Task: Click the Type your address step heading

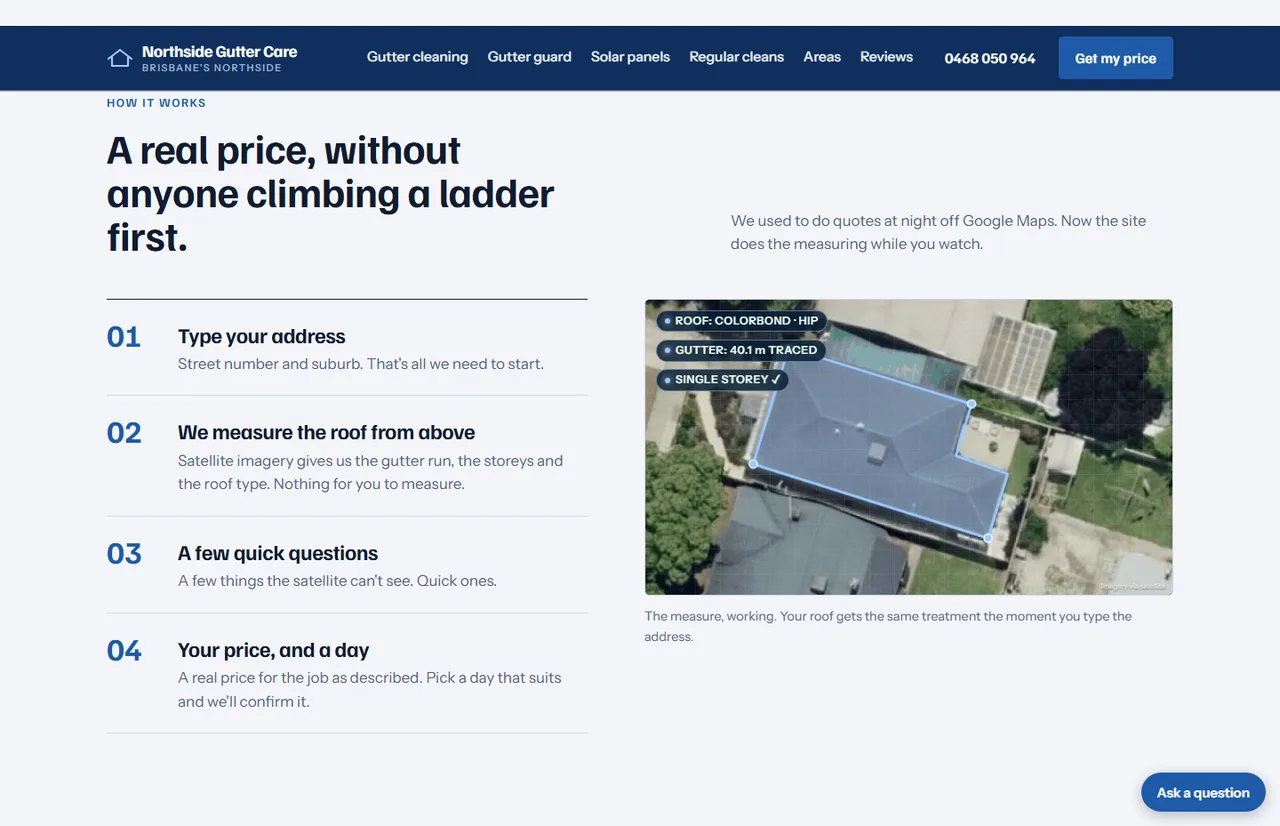Action: 261,337
